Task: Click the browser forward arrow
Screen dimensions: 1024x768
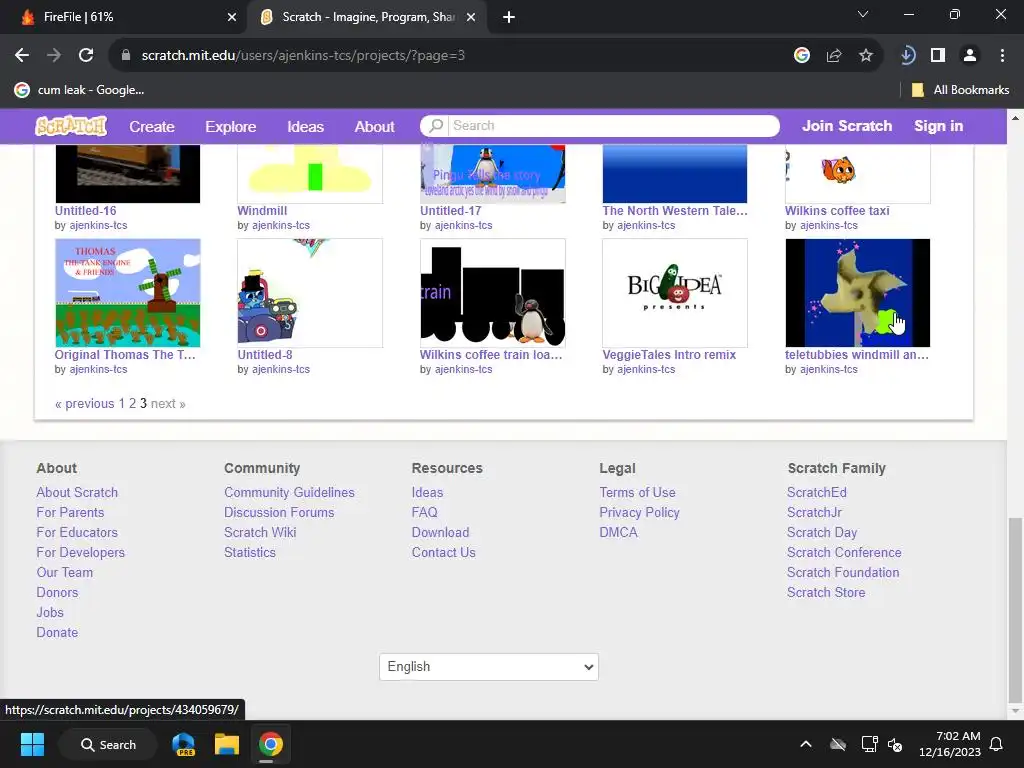Action: (54, 56)
